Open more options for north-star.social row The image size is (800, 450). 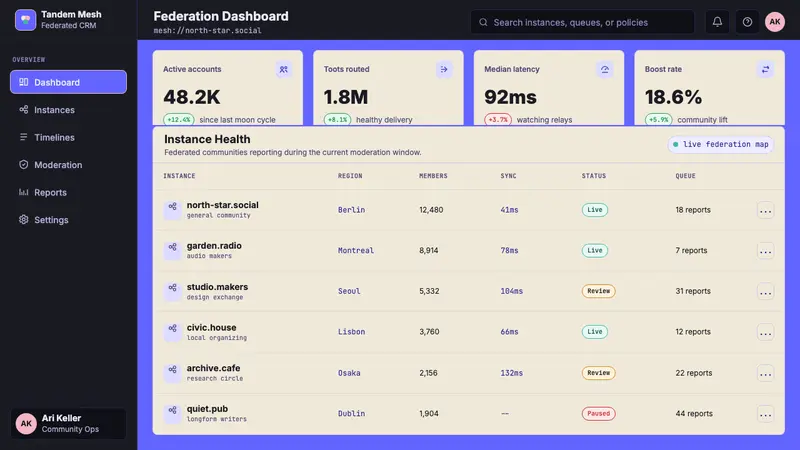(x=765, y=210)
